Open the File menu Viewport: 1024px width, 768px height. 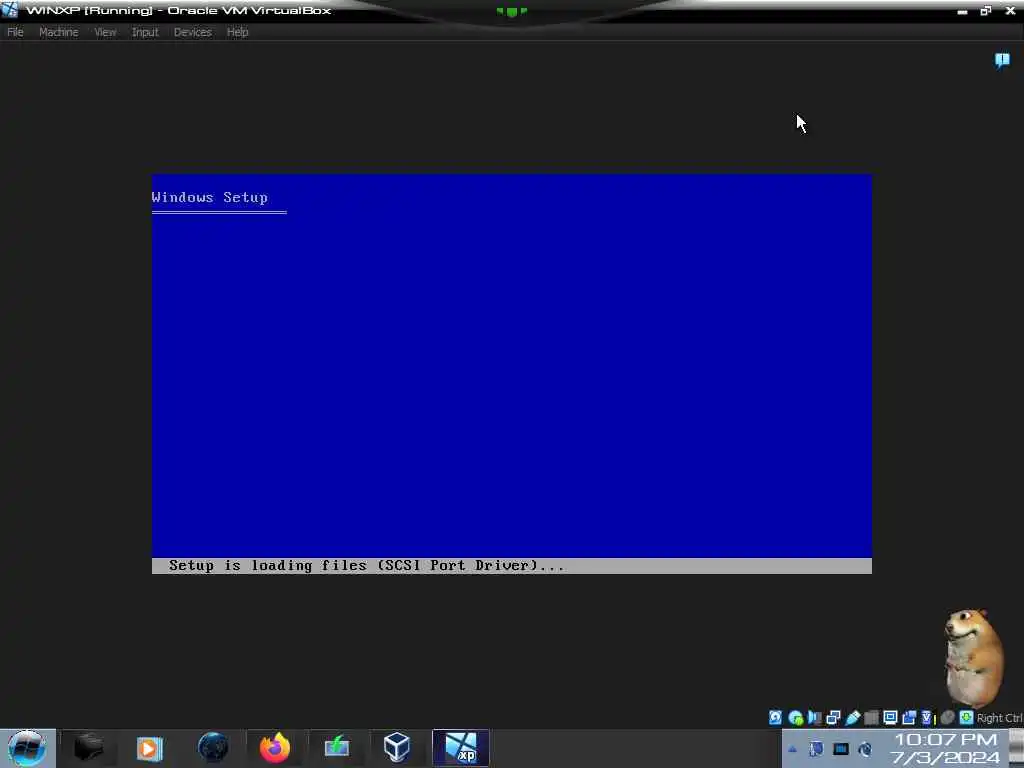point(15,32)
